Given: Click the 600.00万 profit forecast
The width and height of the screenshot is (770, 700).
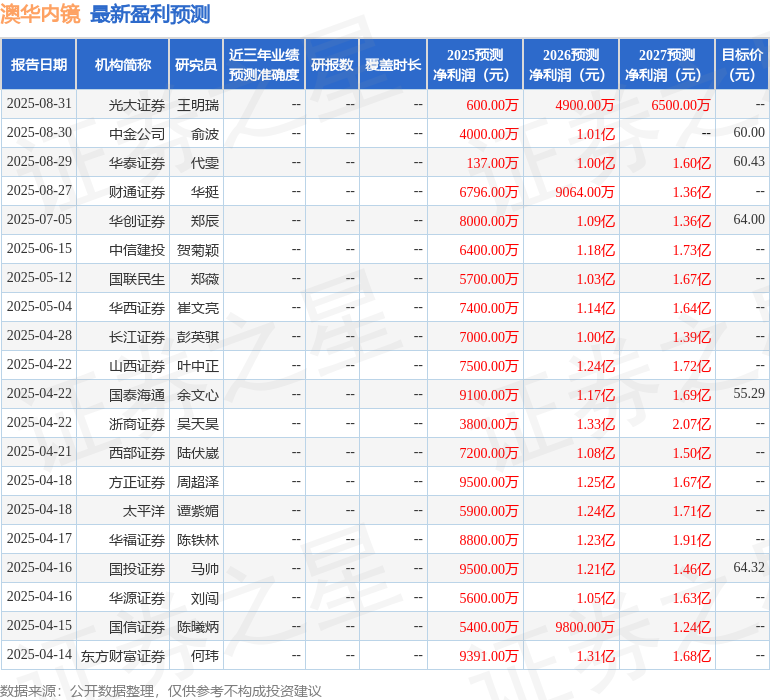Looking at the screenshot, I should 492,105.
